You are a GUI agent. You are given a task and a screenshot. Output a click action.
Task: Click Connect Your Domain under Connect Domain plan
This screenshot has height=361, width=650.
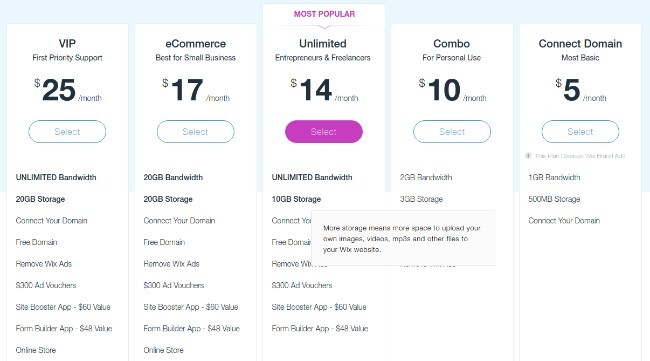(564, 220)
